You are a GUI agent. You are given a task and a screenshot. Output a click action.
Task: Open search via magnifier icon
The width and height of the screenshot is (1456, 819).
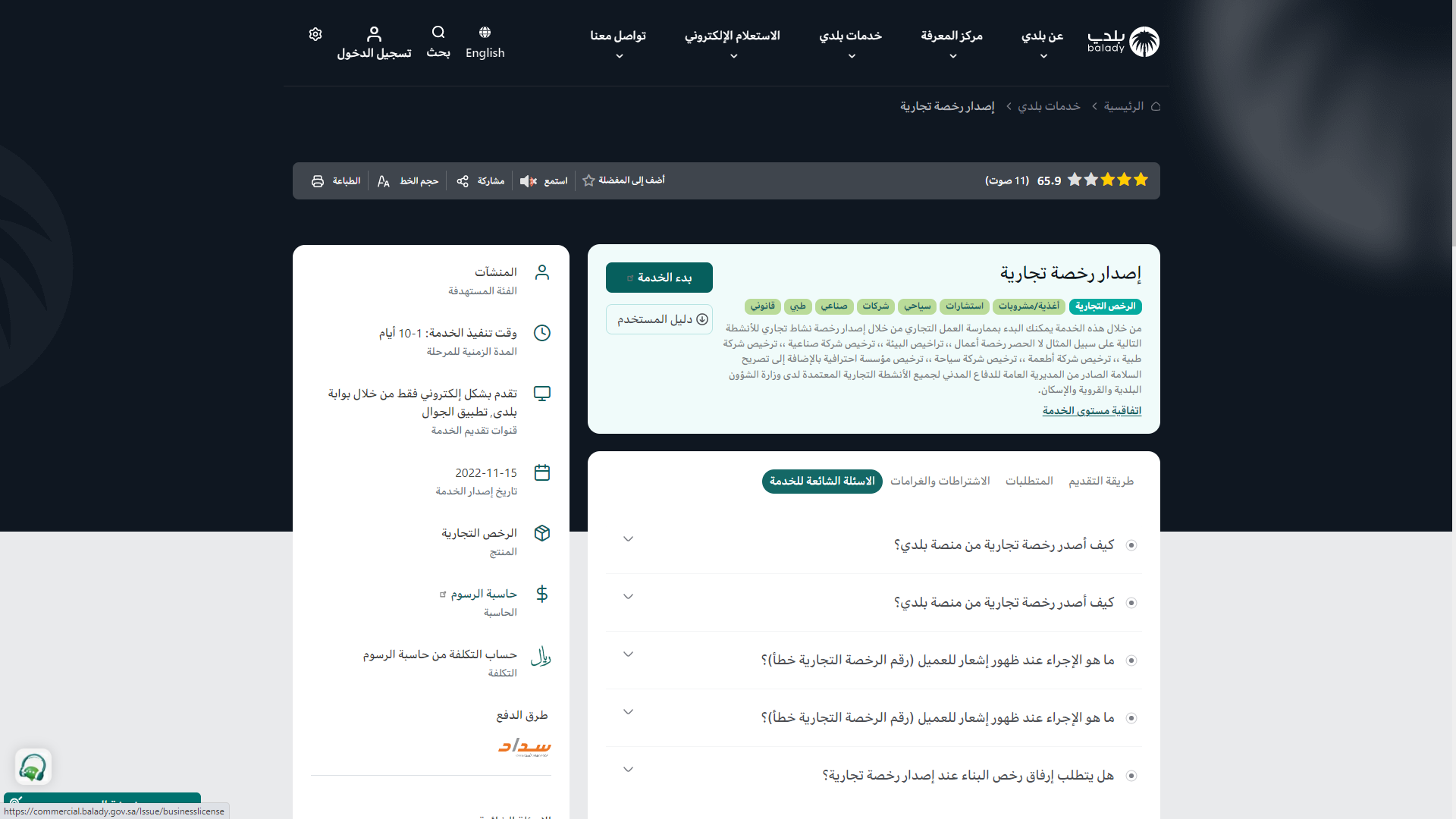click(438, 33)
